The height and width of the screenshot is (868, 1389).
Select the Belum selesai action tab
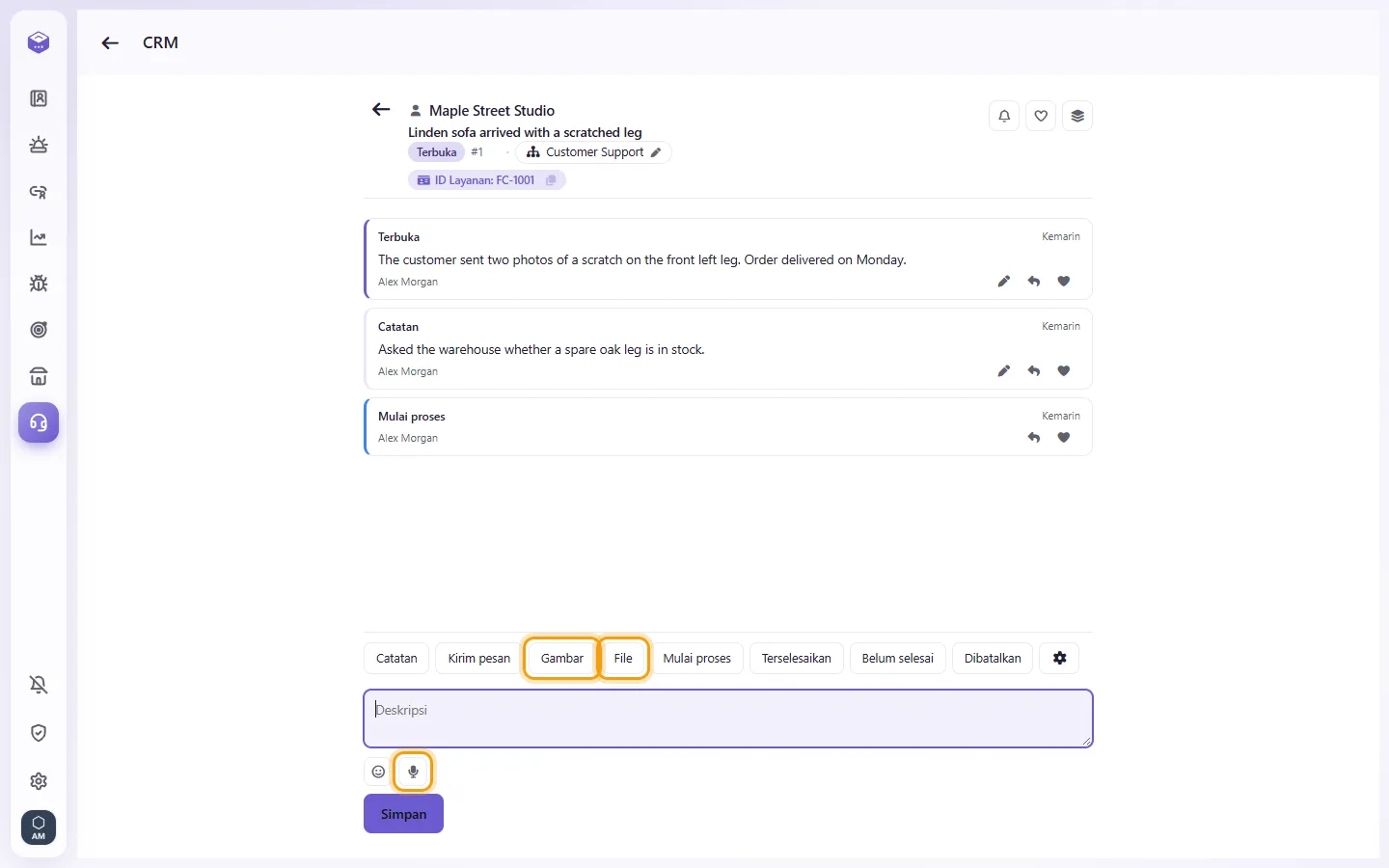point(898,659)
